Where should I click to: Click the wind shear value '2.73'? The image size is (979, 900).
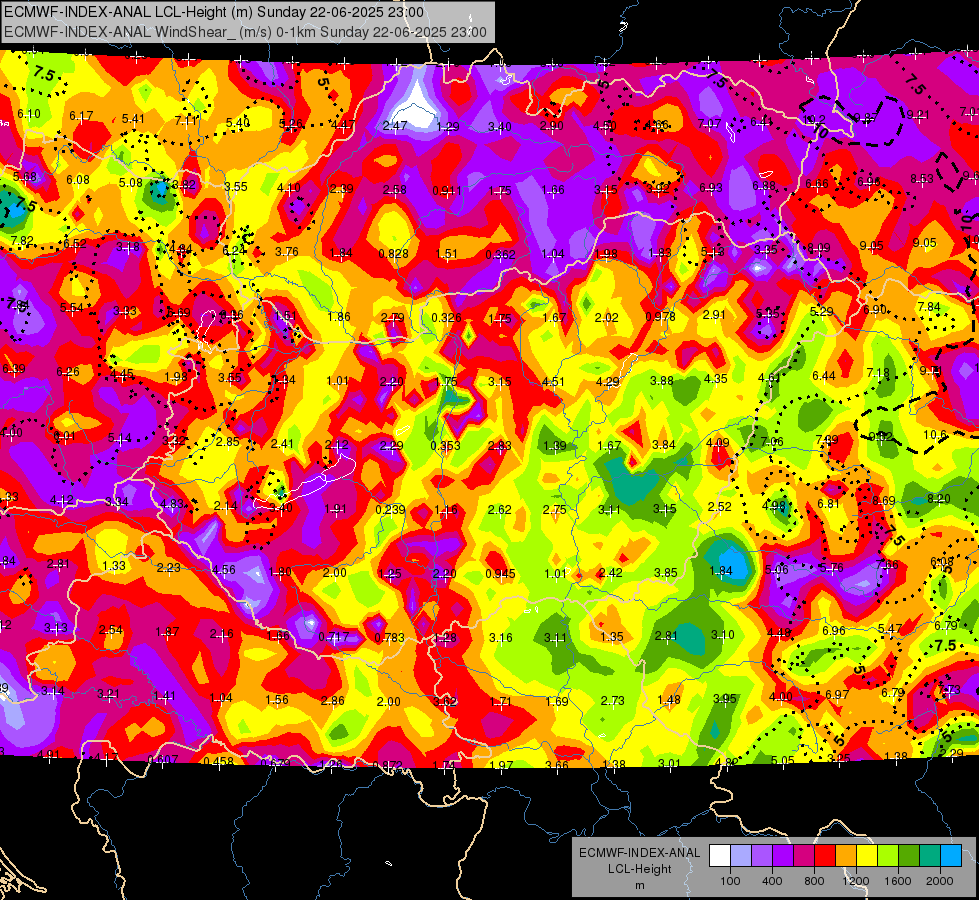click(x=612, y=701)
